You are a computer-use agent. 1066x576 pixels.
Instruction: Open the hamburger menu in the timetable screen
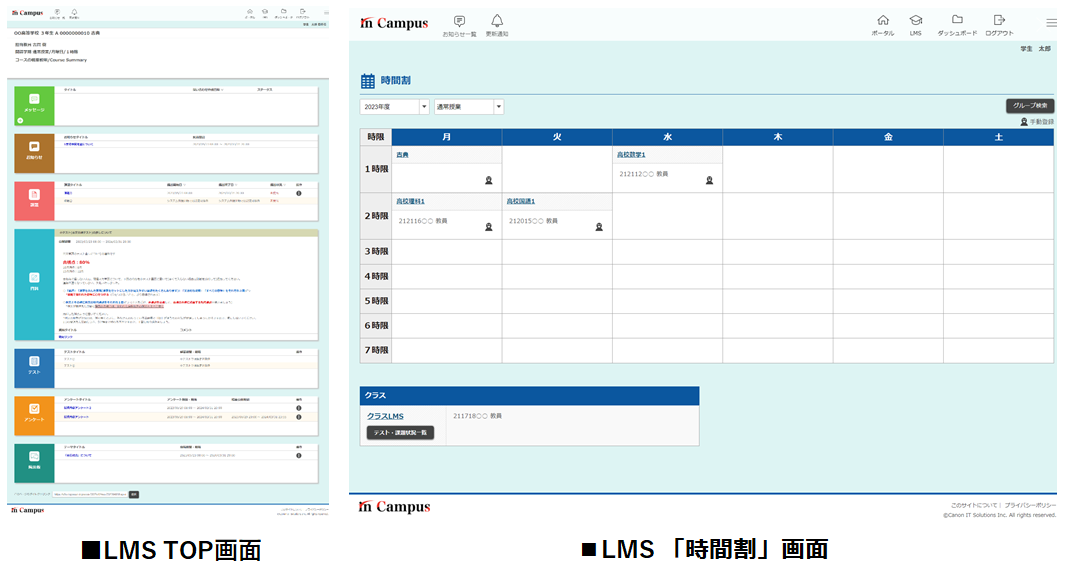pyautogui.click(x=1050, y=23)
